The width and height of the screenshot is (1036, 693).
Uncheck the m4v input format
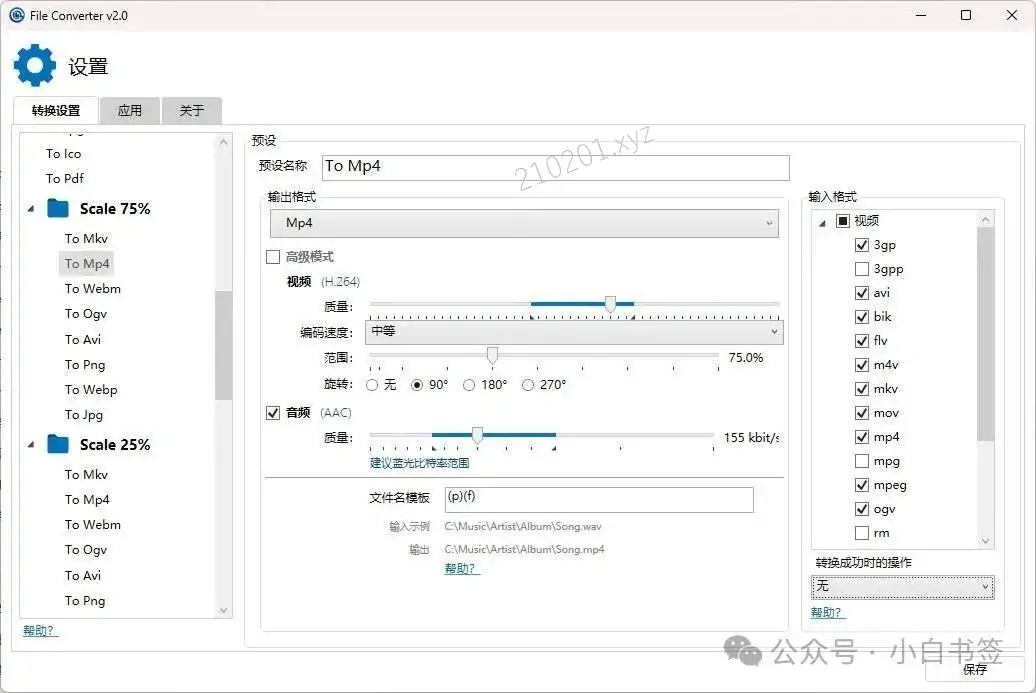coord(862,365)
